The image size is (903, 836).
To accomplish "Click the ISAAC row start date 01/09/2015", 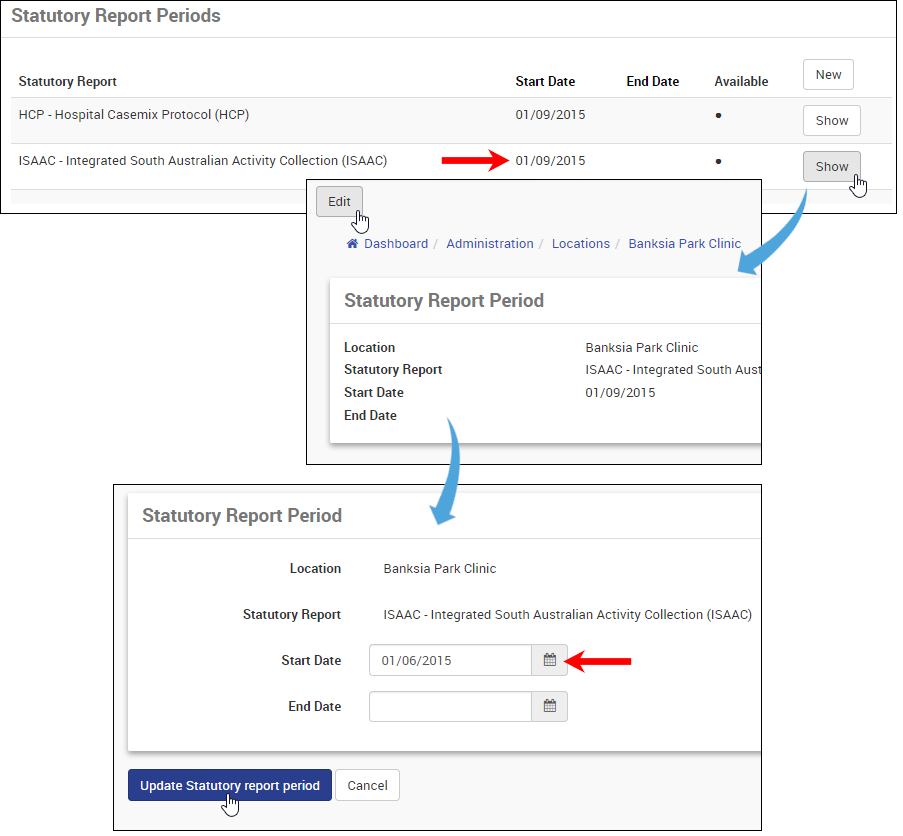I will pyautogui.click(x=550, y=161).
